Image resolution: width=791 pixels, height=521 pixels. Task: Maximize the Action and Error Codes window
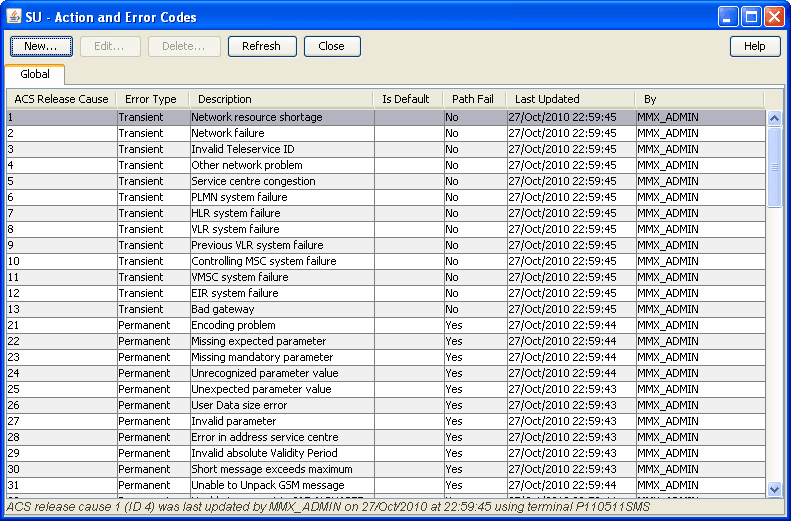point(751,17)
